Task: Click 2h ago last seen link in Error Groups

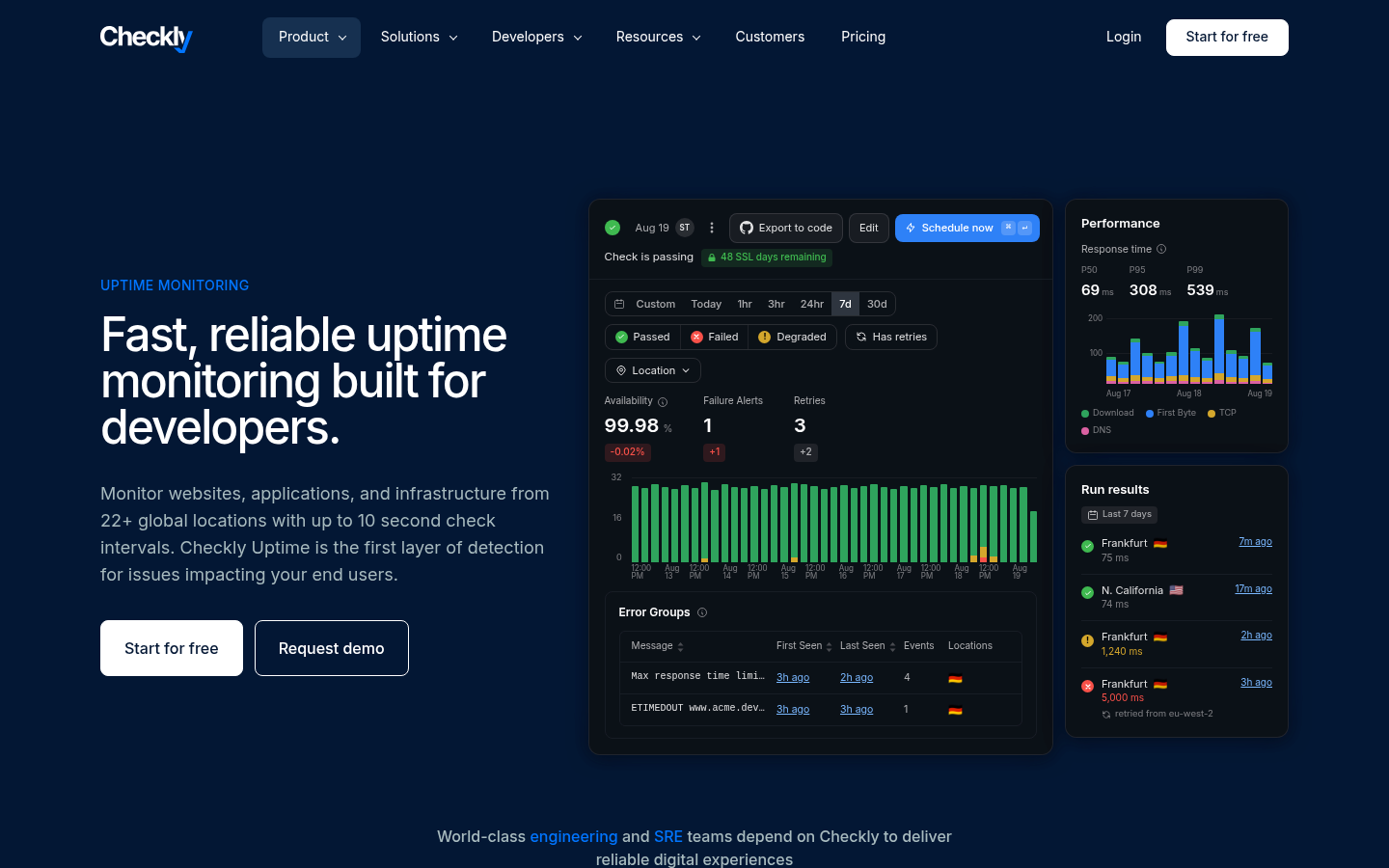Action: point(857,677)
